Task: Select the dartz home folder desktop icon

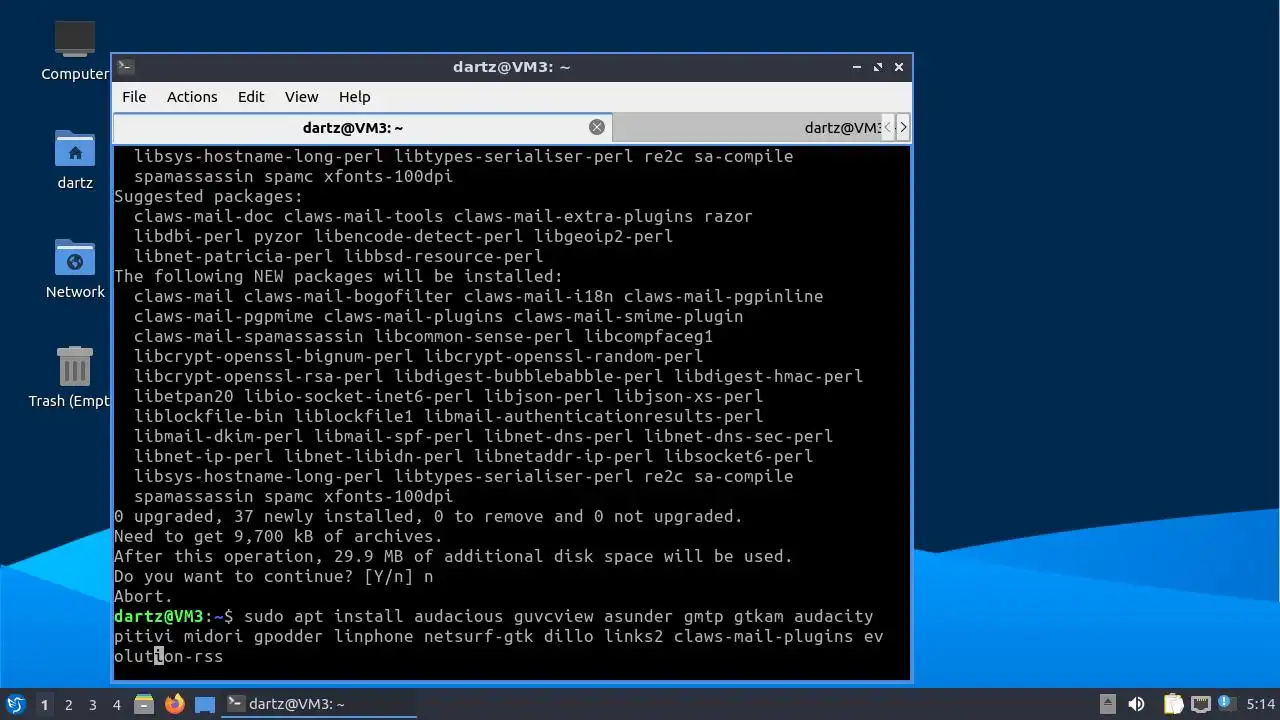Action: point(75,160)
